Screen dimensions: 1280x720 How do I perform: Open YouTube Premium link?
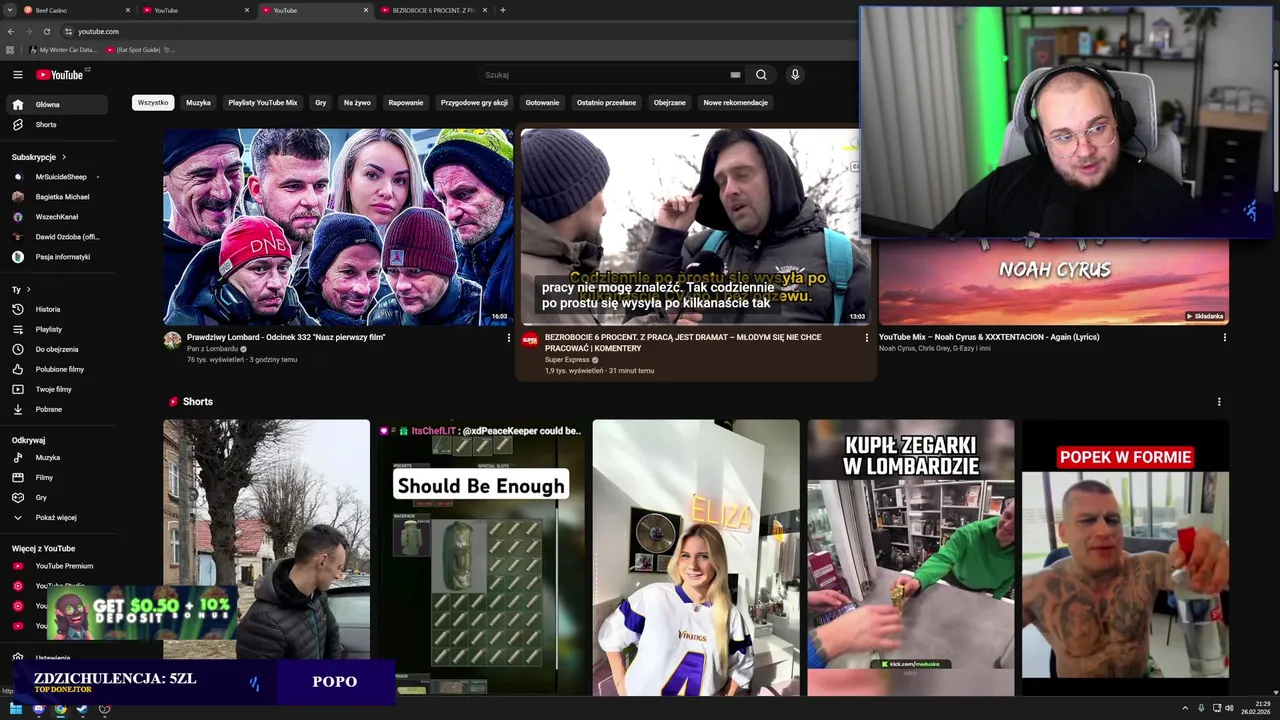[x=59, y=566]
